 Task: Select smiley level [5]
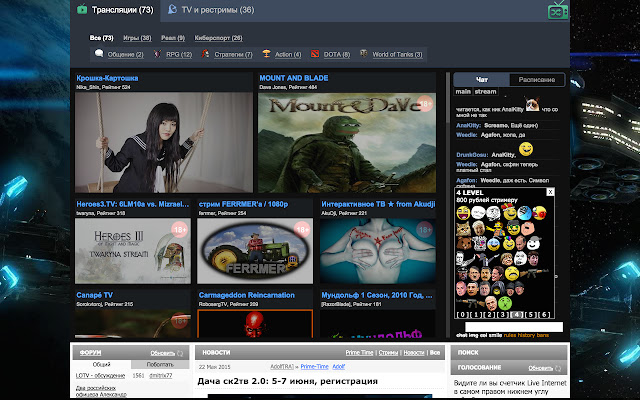(x=530, y=315)
